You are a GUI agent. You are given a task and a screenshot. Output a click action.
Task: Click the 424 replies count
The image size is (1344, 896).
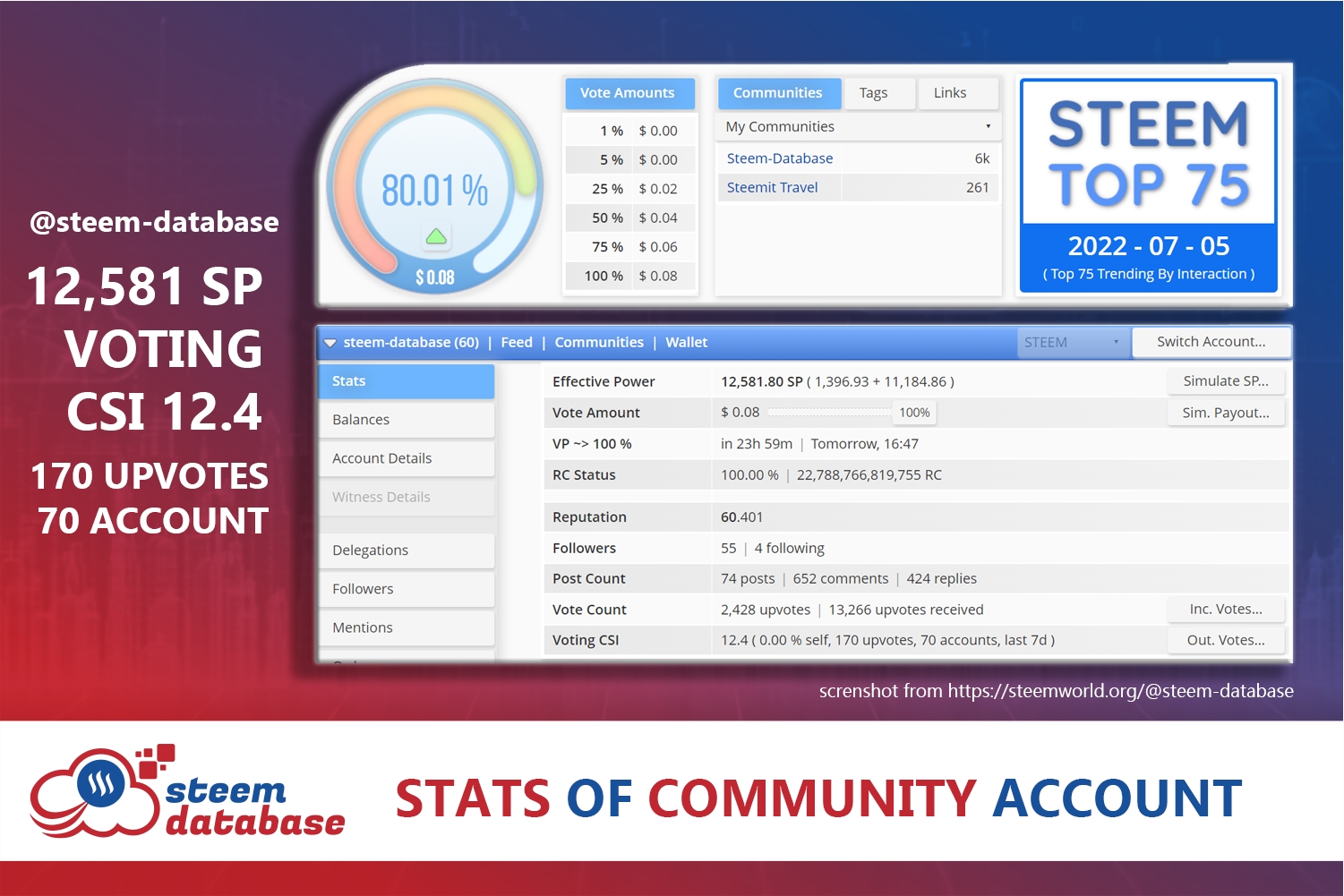click(942, 579)
